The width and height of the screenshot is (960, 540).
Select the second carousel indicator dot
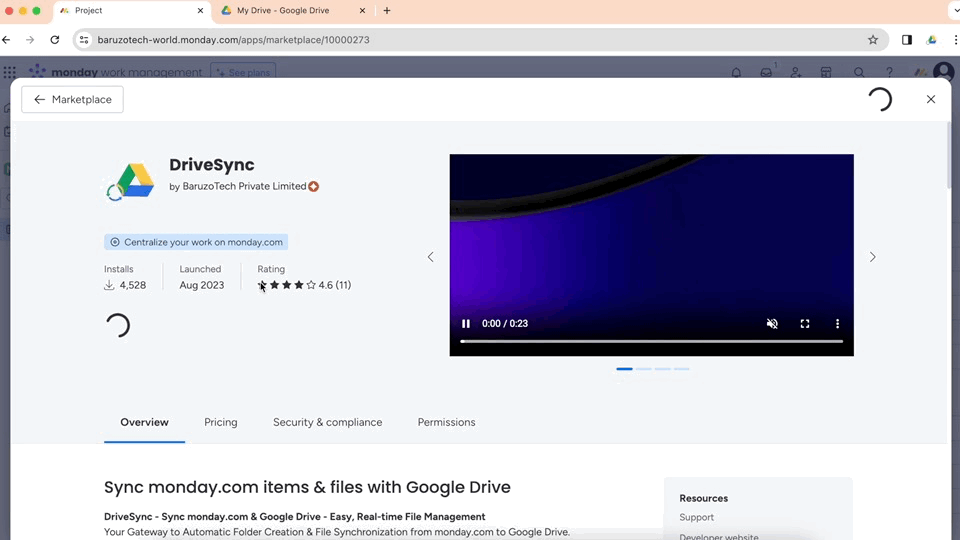coord(643,369)
